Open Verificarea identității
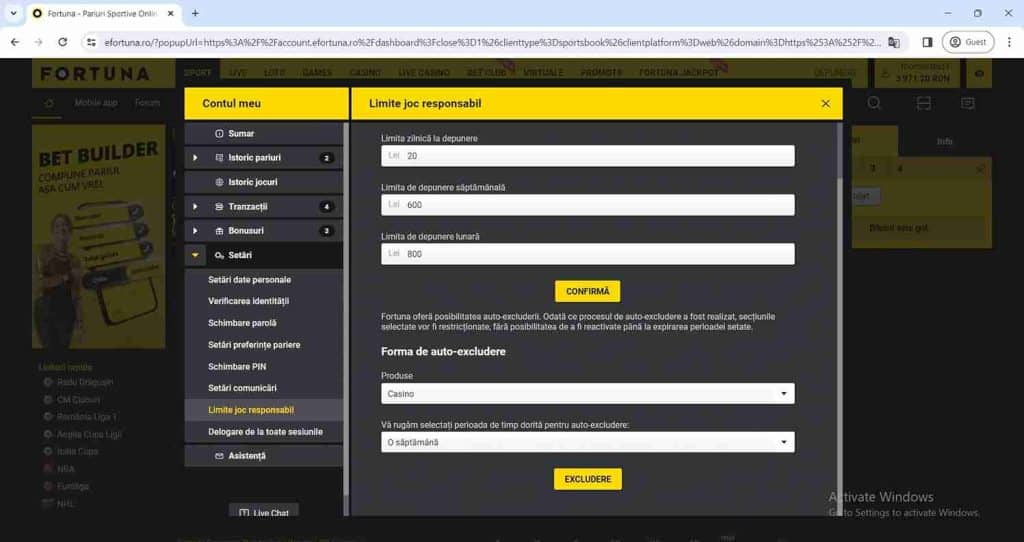1024x542 pixels. (x=248, y=301)
